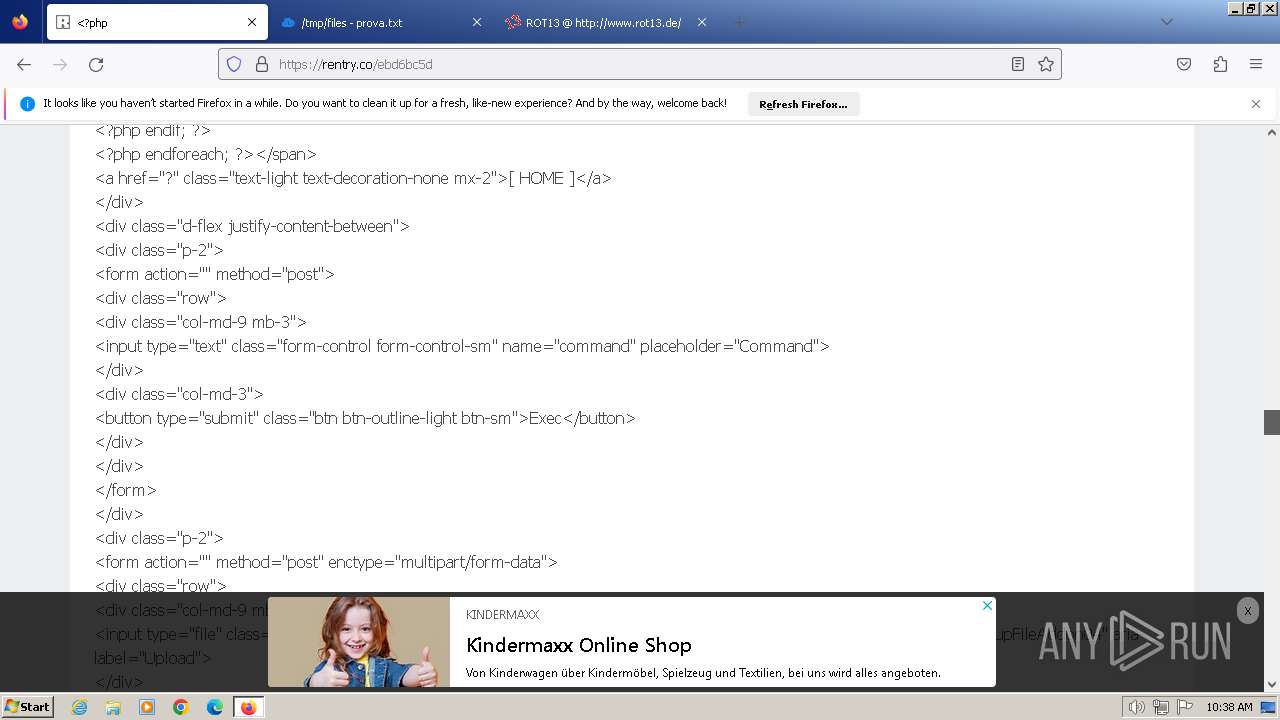
Task: Click the </form> closing tag line
Action: (x=126, y=490)
